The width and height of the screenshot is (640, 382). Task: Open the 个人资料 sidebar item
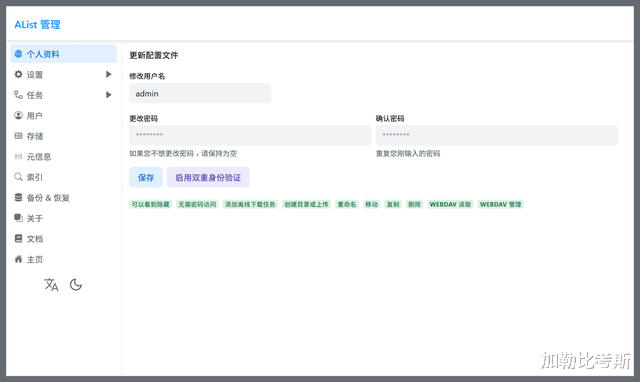(63, 54)
